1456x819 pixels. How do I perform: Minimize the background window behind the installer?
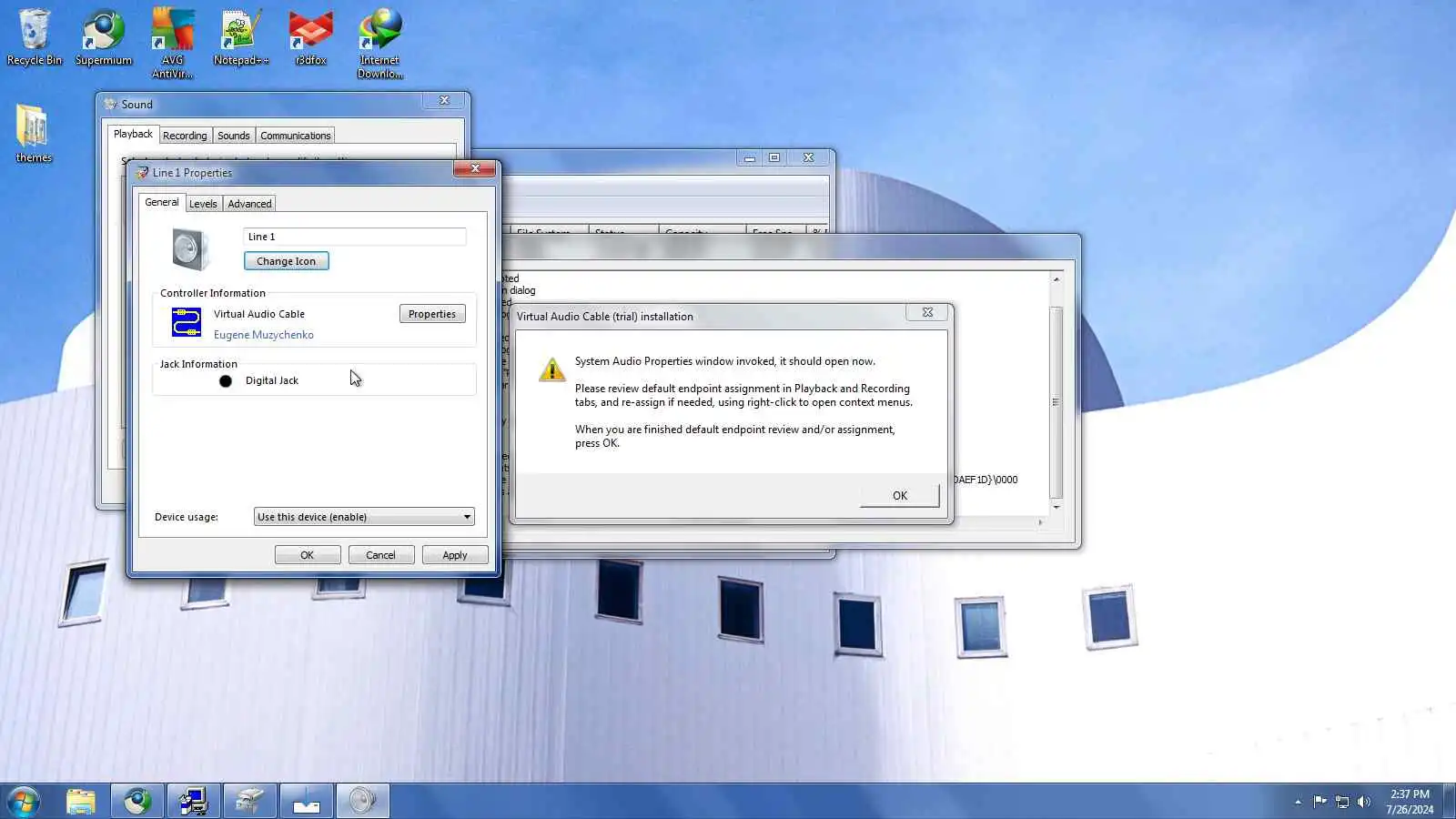[x=749, y=158]
